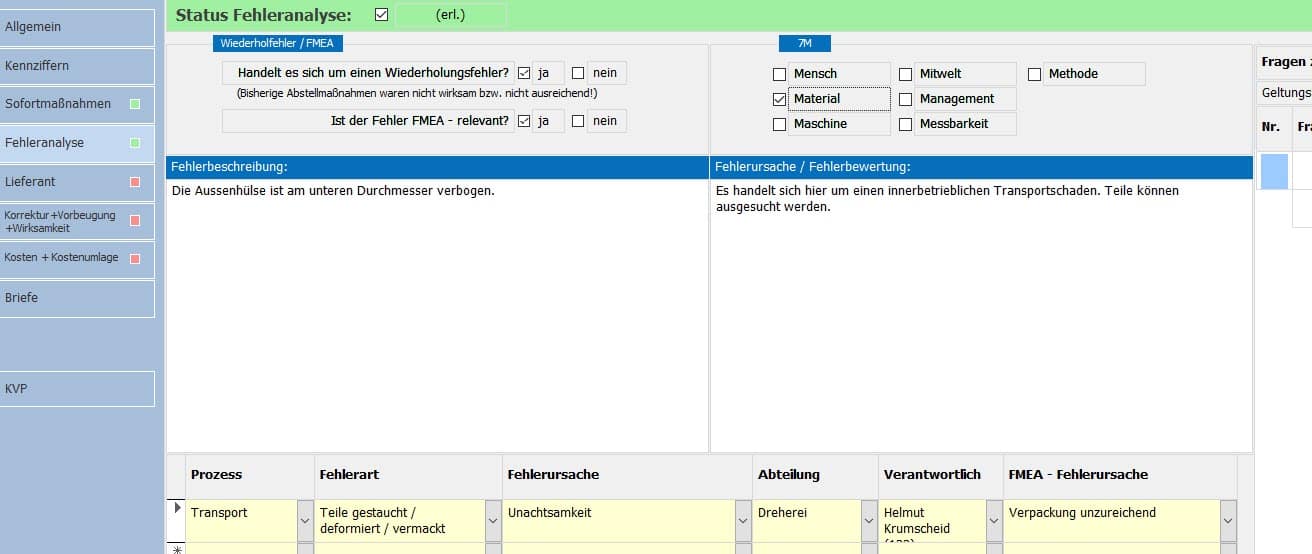This screenshot has height=554, width=1312.
Task: Switch to the Allgemein section
Action: 78,28
